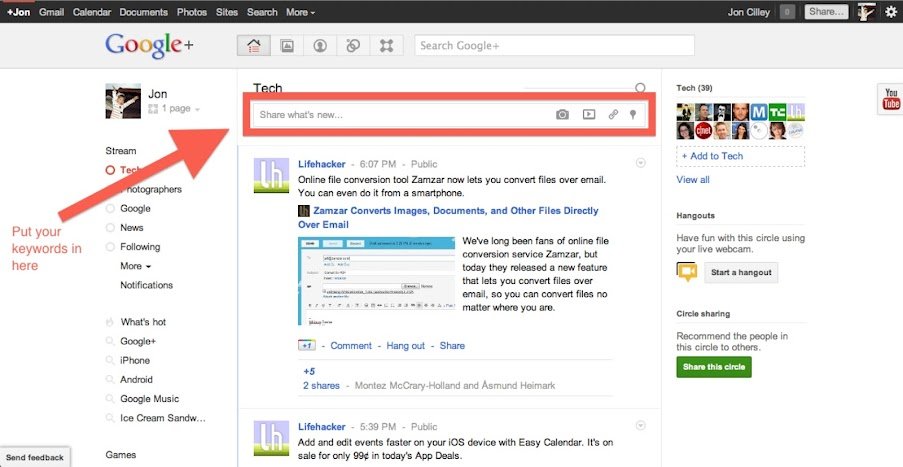
Task: Click the Share this circle button
Action: click(714, 367)
